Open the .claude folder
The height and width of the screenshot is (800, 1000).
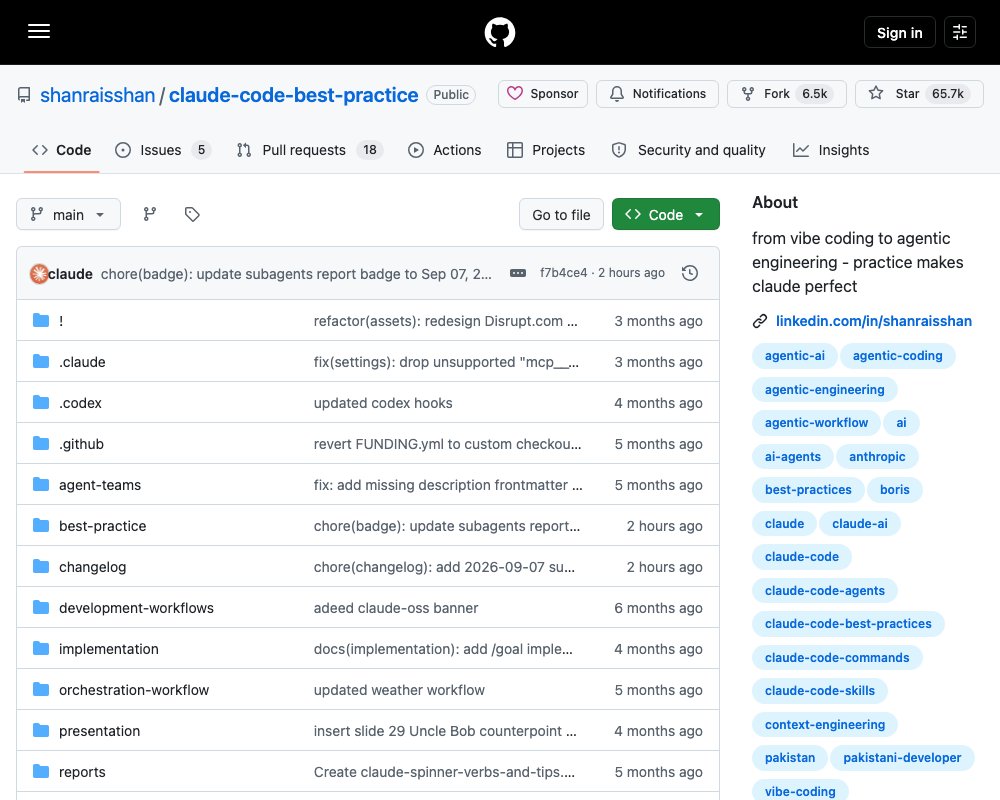tap(82, 362)
